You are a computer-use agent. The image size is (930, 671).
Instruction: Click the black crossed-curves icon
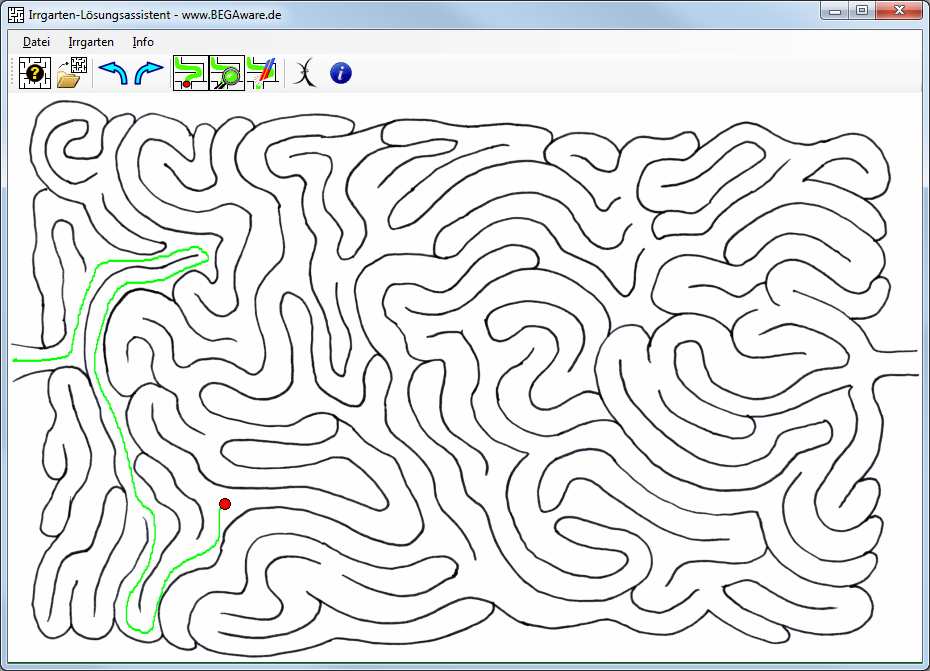pos(304,73)
